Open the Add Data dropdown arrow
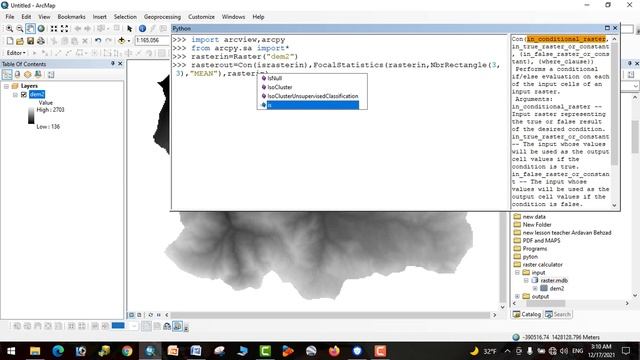Screen dimensions: 640x360 tap(129, 41)
